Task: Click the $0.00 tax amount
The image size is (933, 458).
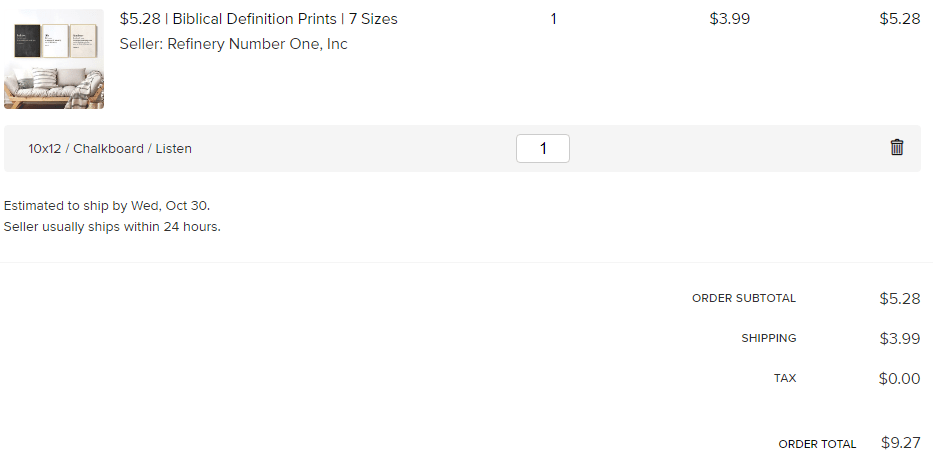Action: pyautogui.click(x=899, y=378)
